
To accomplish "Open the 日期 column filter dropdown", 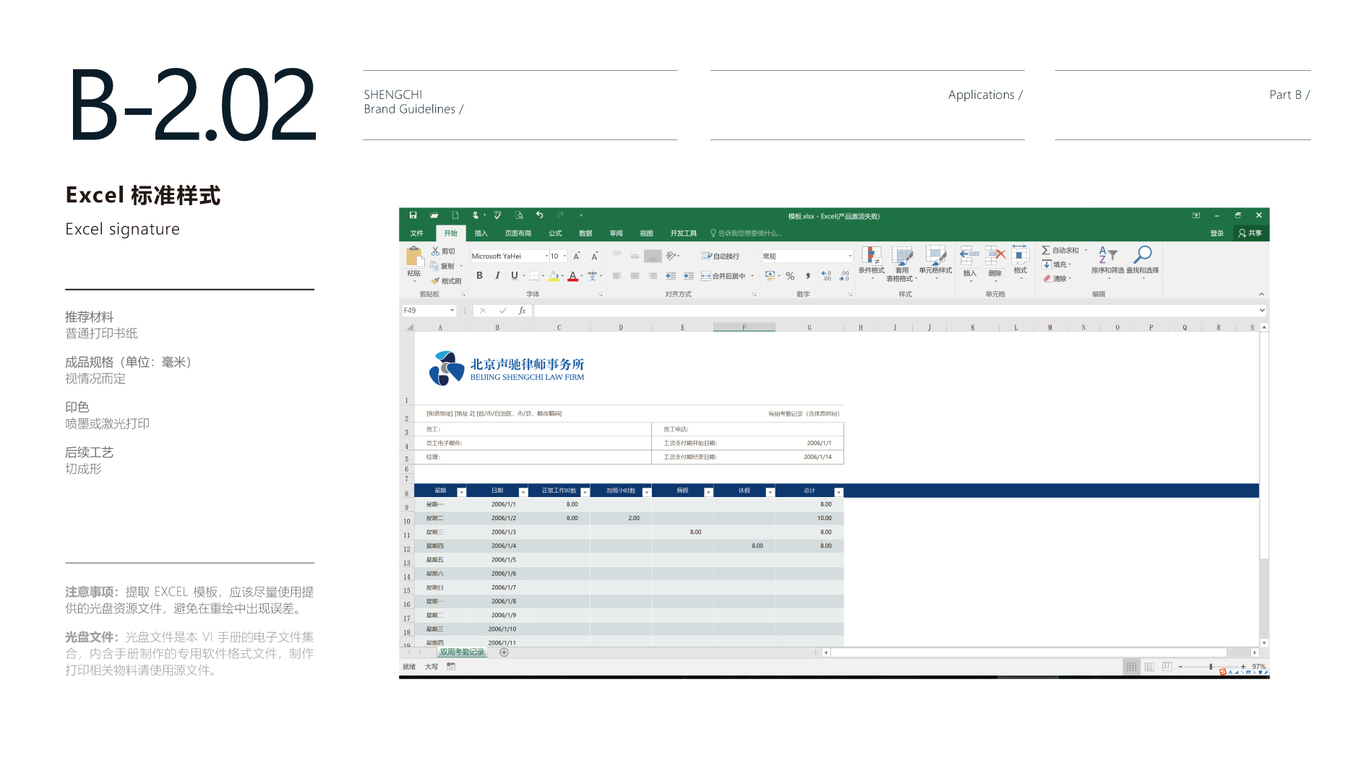I will pyautogui.click(x=523, y=492).
